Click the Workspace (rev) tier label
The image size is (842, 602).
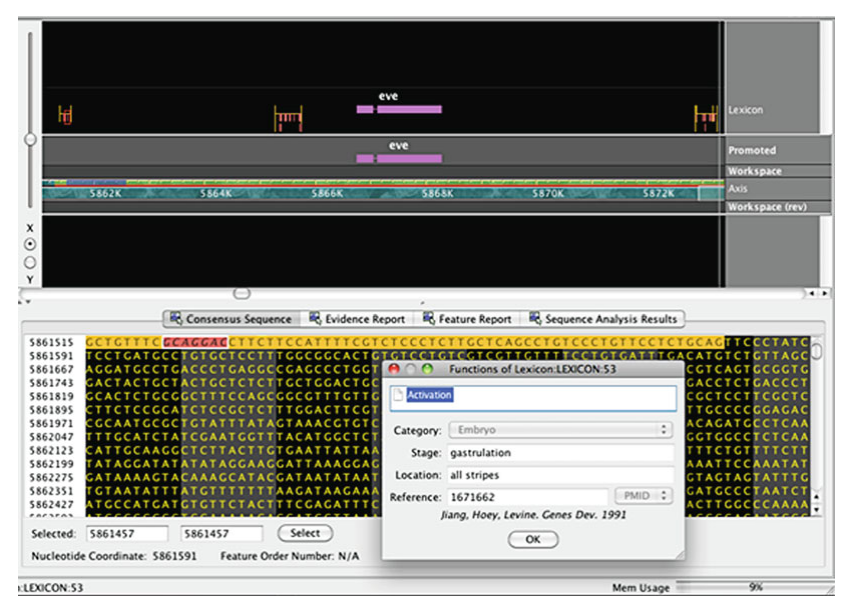pyautogui.click(x=767, y=207)
